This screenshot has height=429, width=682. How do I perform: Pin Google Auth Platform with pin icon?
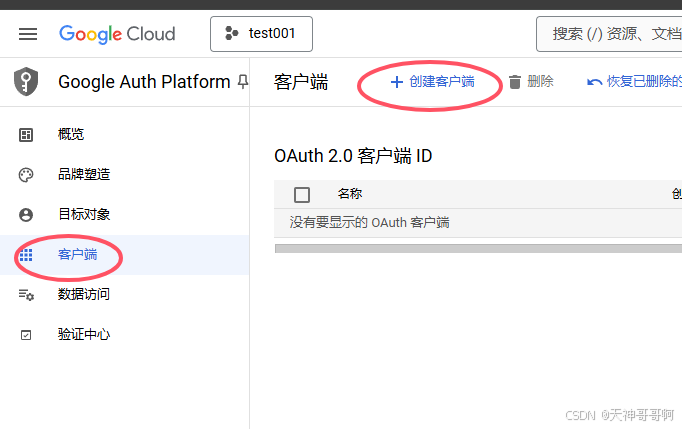pyautogui.click(x=243, y=81)
